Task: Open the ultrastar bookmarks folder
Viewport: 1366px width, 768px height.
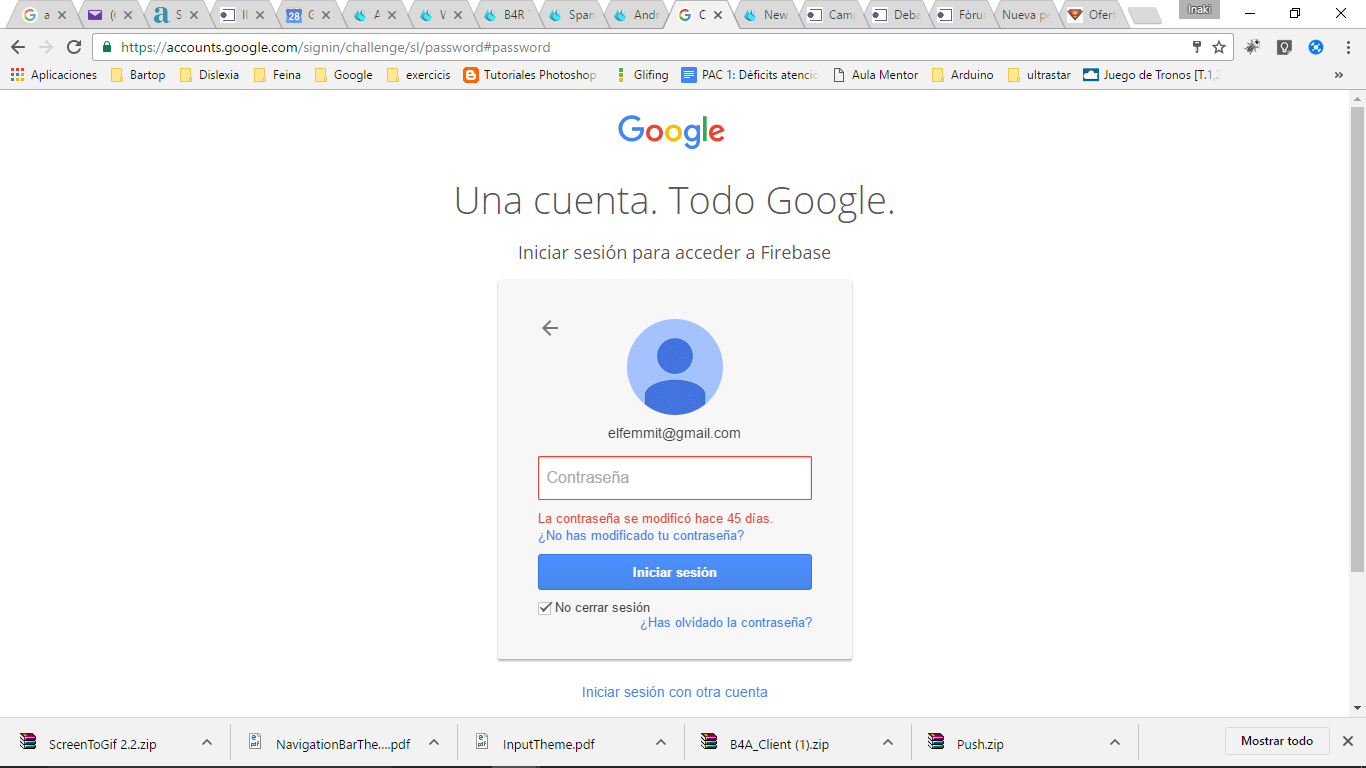Action: click(1039, 75)
